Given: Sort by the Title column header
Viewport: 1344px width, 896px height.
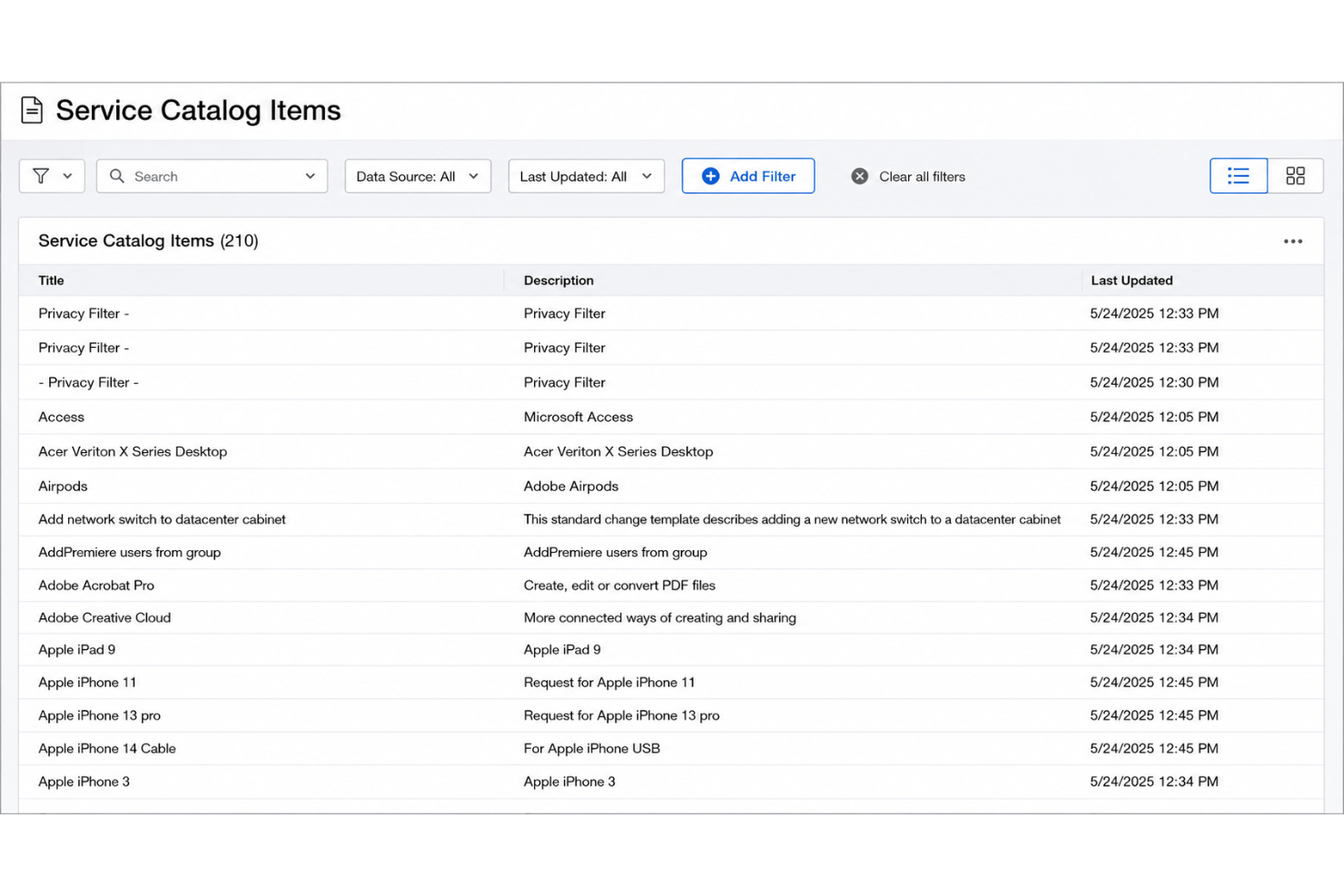Looking at the screenshot, I should tap(51, 281).
